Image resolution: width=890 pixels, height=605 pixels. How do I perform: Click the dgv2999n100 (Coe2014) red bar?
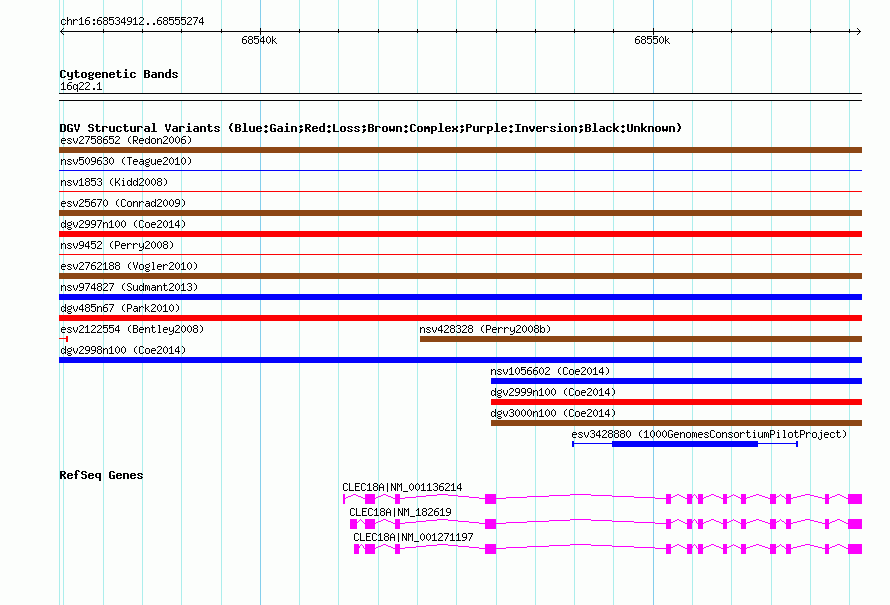tap(677, 402)
